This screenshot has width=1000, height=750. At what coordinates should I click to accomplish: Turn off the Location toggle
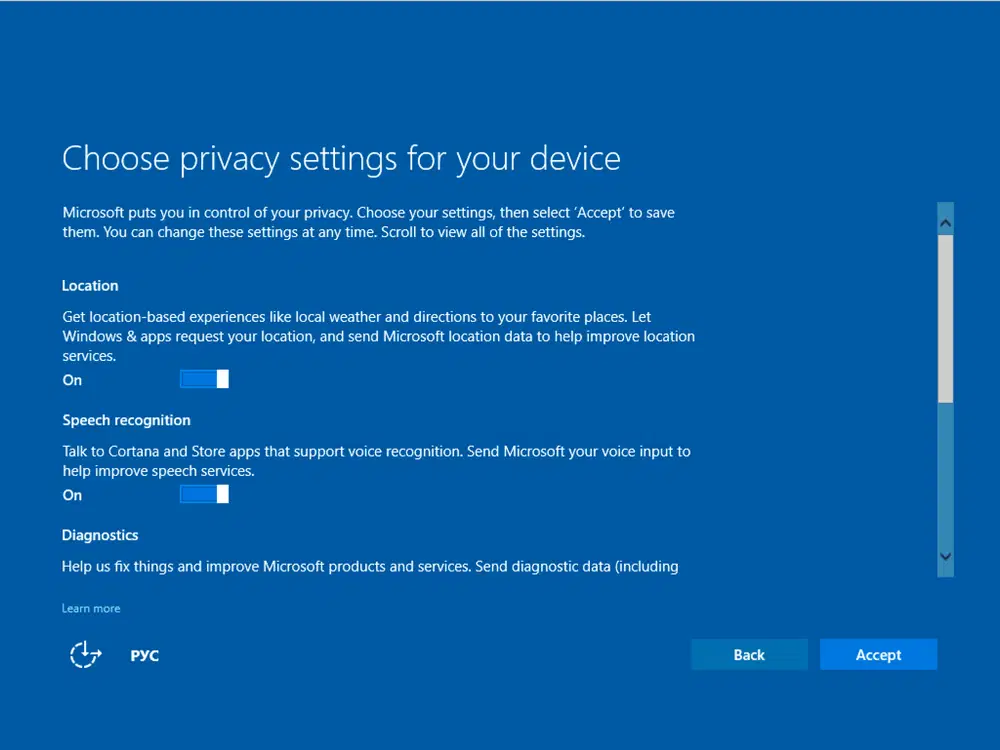click(205, 379)
